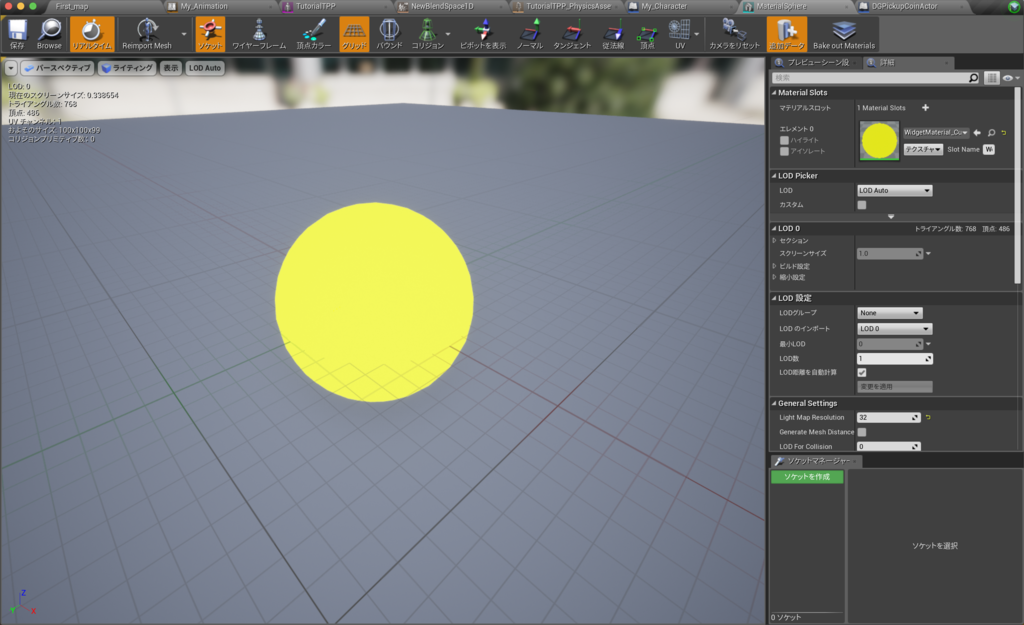
Task: Open the LODグループ None dropdown
Action: (x=889, y=313)
